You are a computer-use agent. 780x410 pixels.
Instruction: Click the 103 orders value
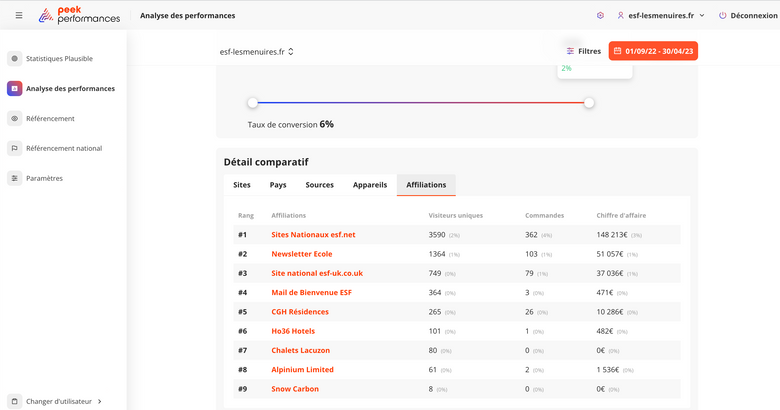(531, 254)
